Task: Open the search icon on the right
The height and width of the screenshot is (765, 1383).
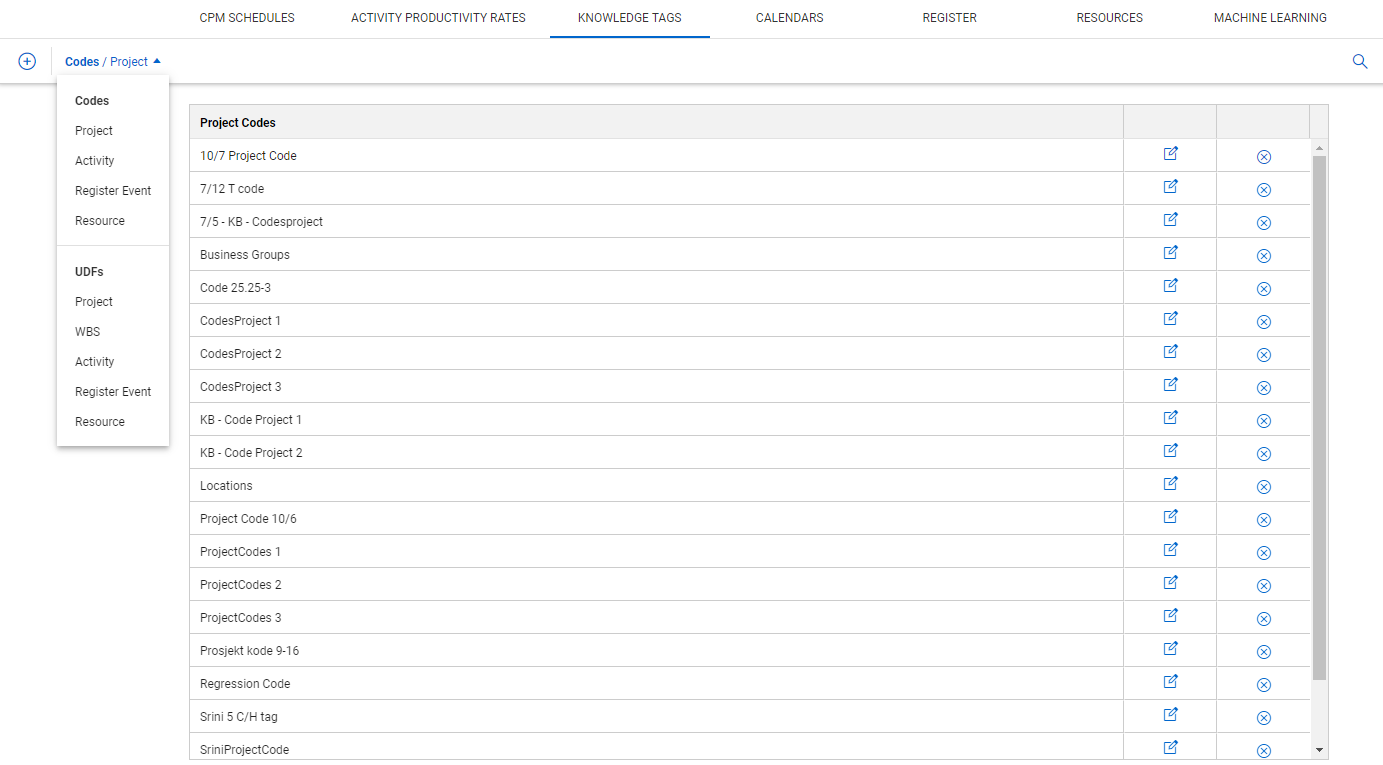Action: [1360, 61]
